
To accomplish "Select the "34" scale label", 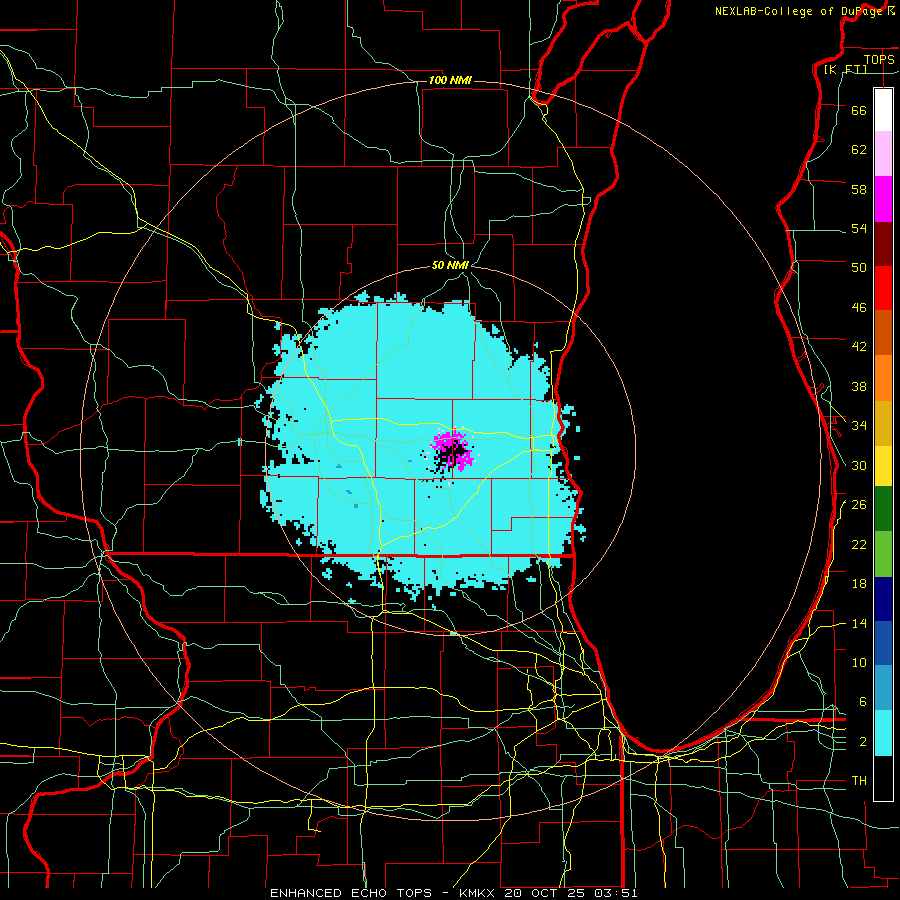I will click(859, 426).
